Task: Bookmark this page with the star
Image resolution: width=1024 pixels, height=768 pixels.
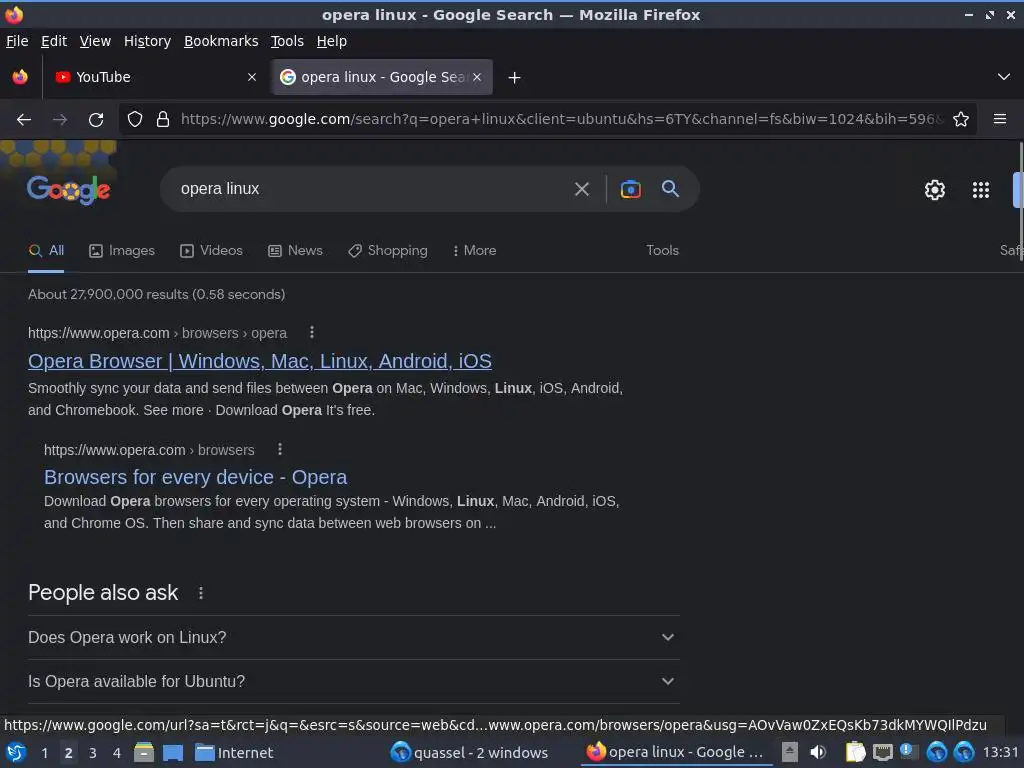Action: (x=961, y=120)
